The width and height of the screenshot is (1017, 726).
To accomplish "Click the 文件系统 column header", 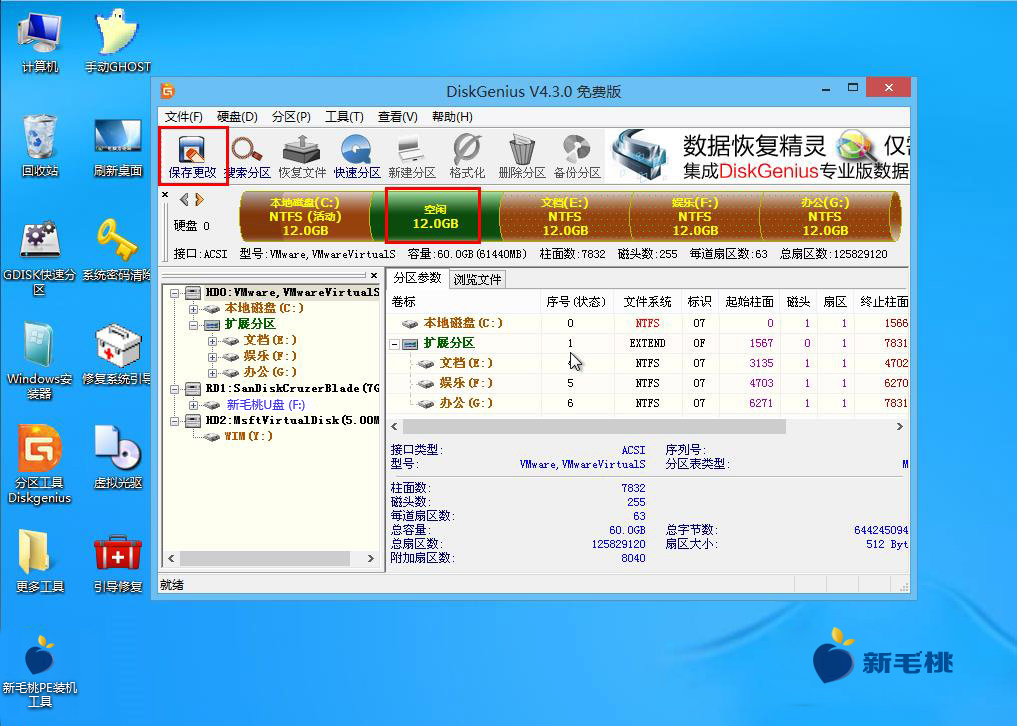I will click(x=647, y=302).
